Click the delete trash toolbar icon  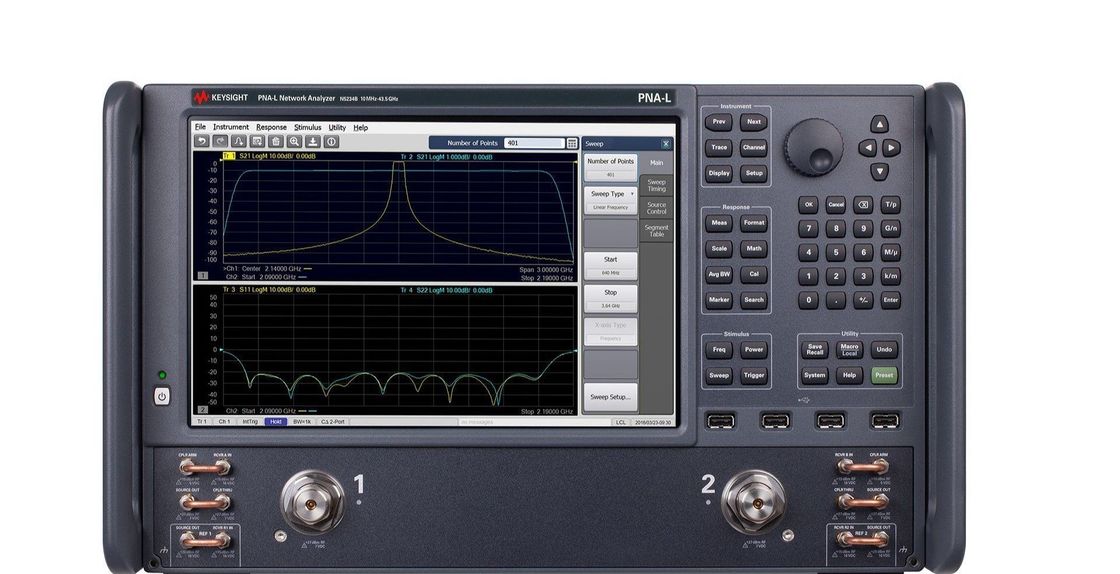coord(276,142)
